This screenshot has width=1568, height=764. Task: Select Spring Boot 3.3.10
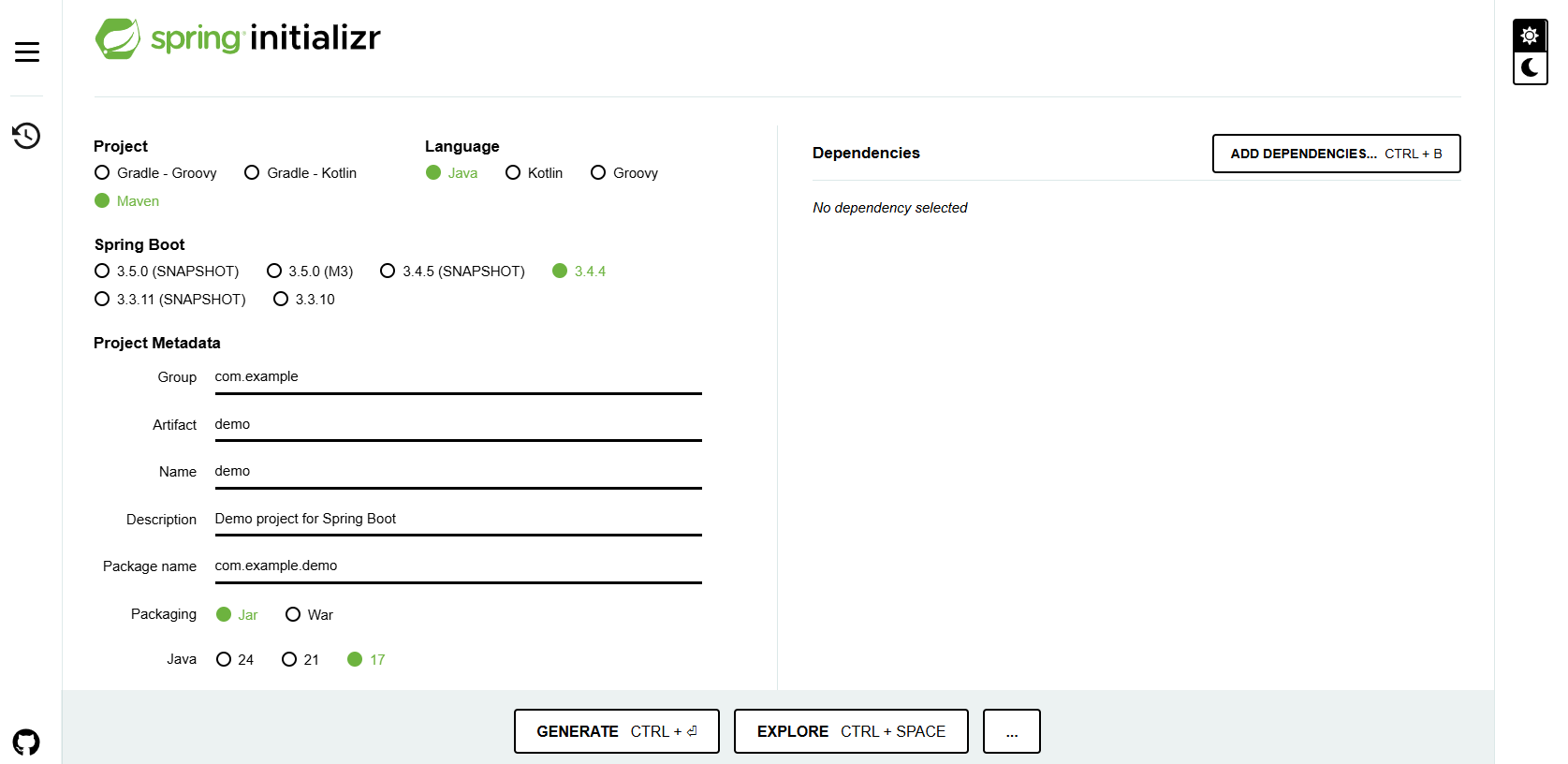tap(304, 300)
